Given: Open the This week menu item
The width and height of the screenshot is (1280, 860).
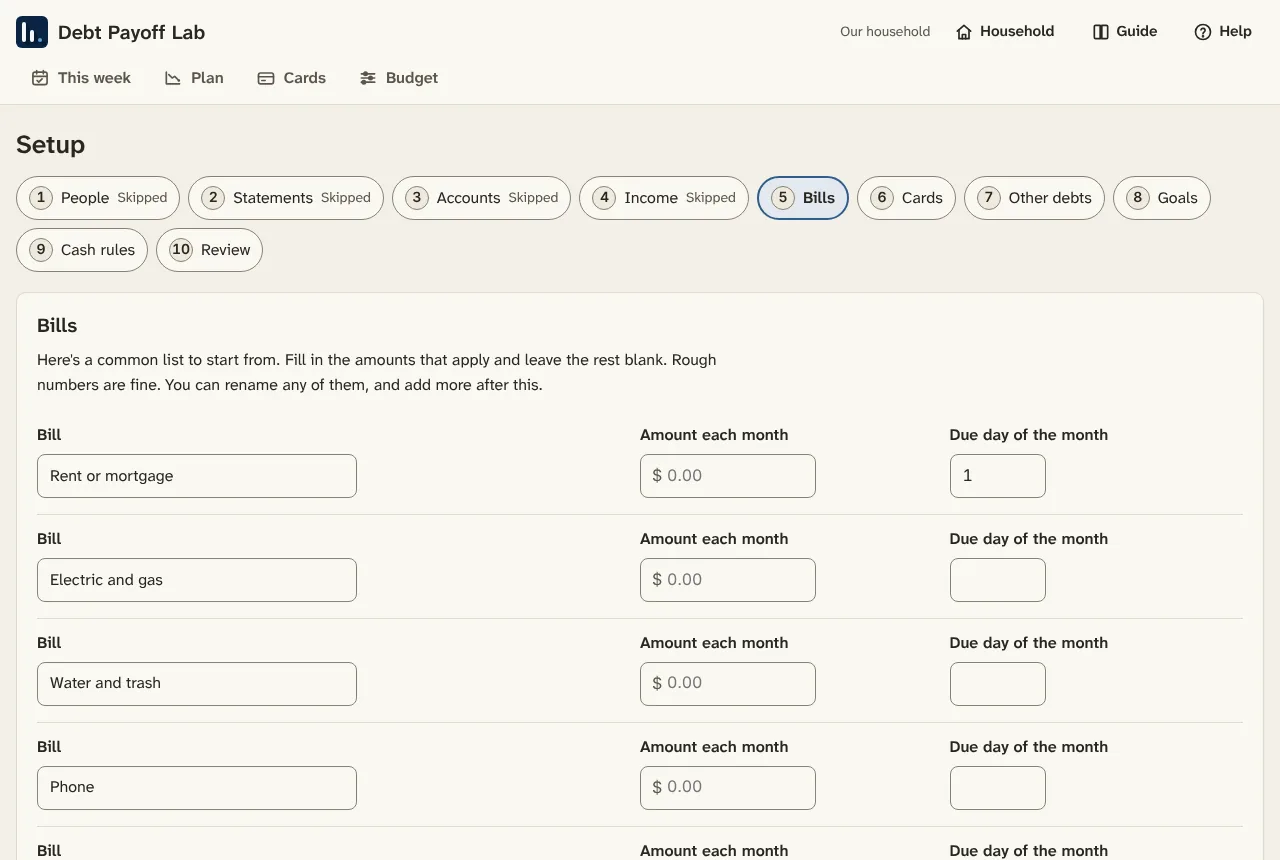Looking at the screenshot, I should [x=81, y=78].
